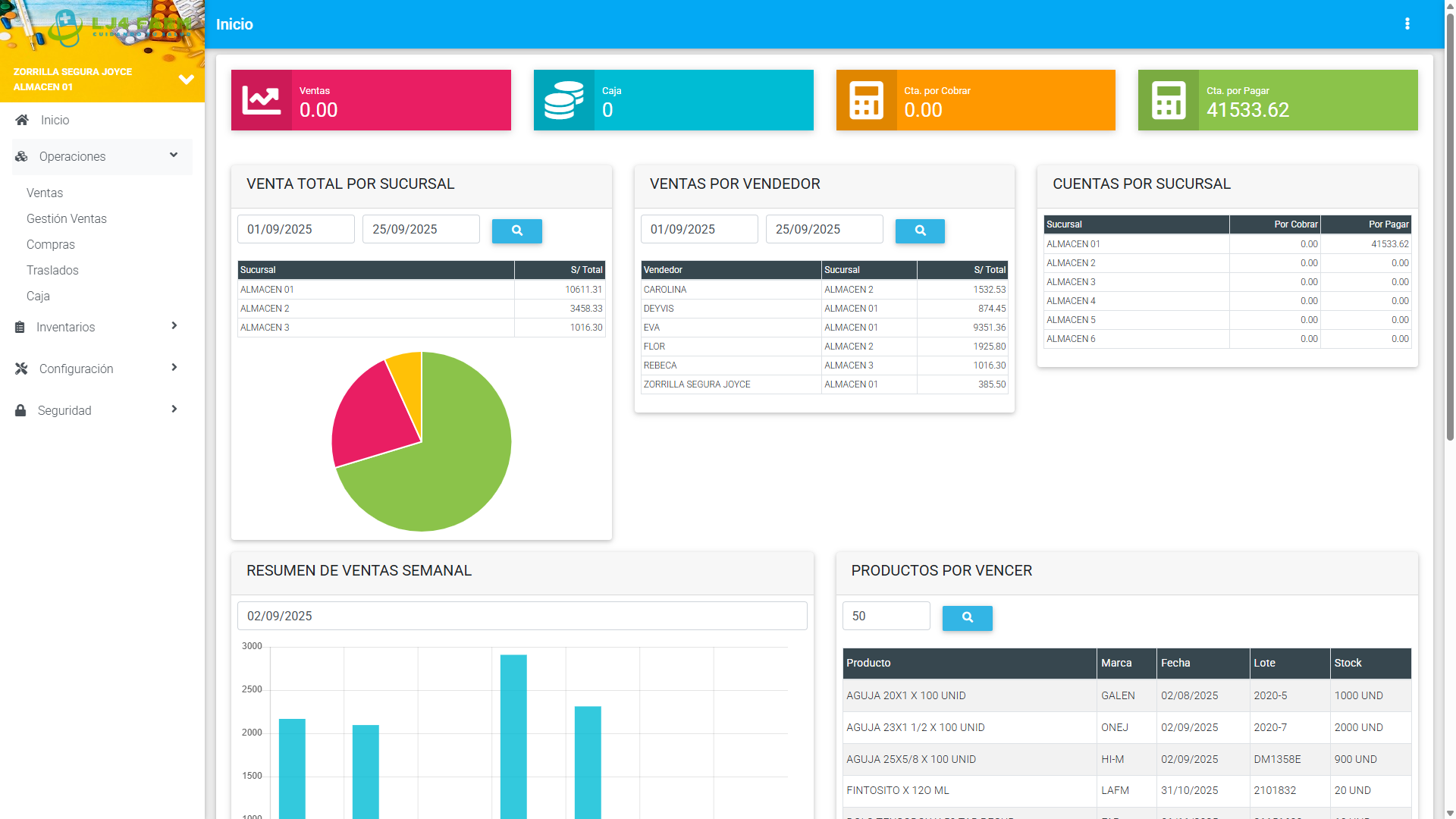The height and width of the screenshot is (819, 1456).
Task: Expand the Inventarios submenu arrow
Action: coord(174,325)
